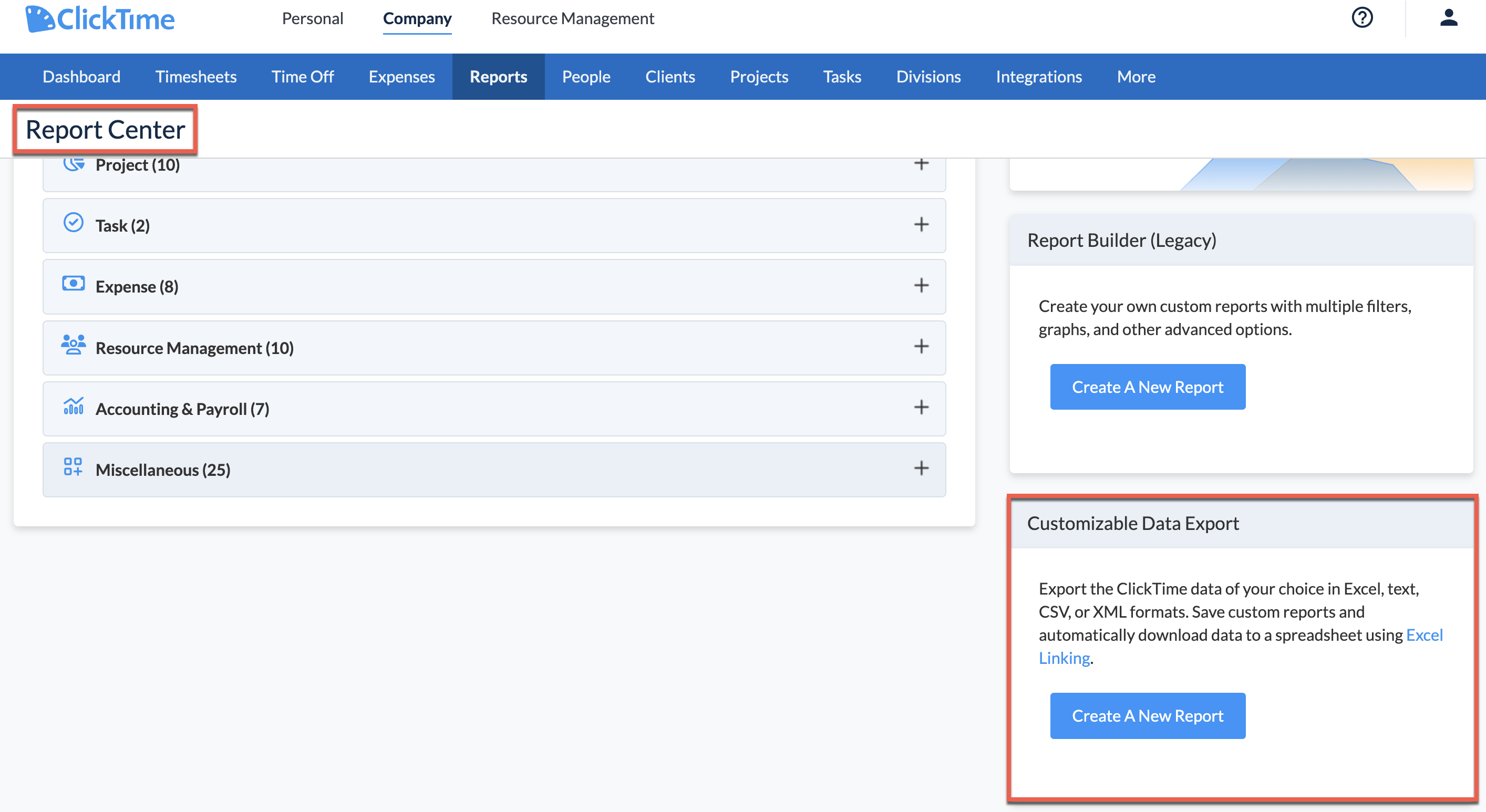Click the Task (2) label
The width and height of the screenshot is (1486, 812).
coord(122,226)
